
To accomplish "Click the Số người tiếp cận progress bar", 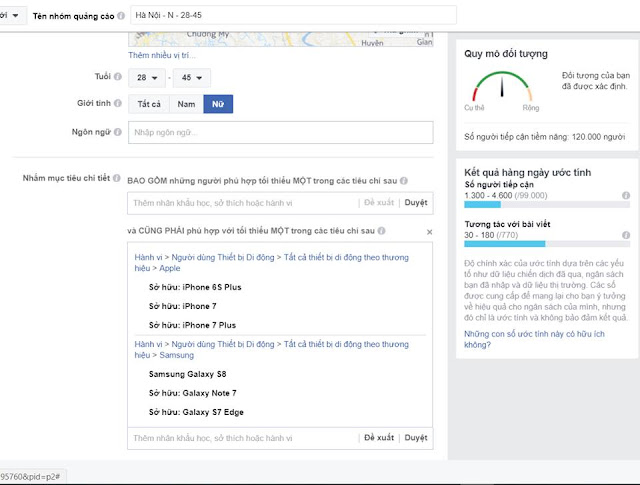I will click(x=547, y=205).
